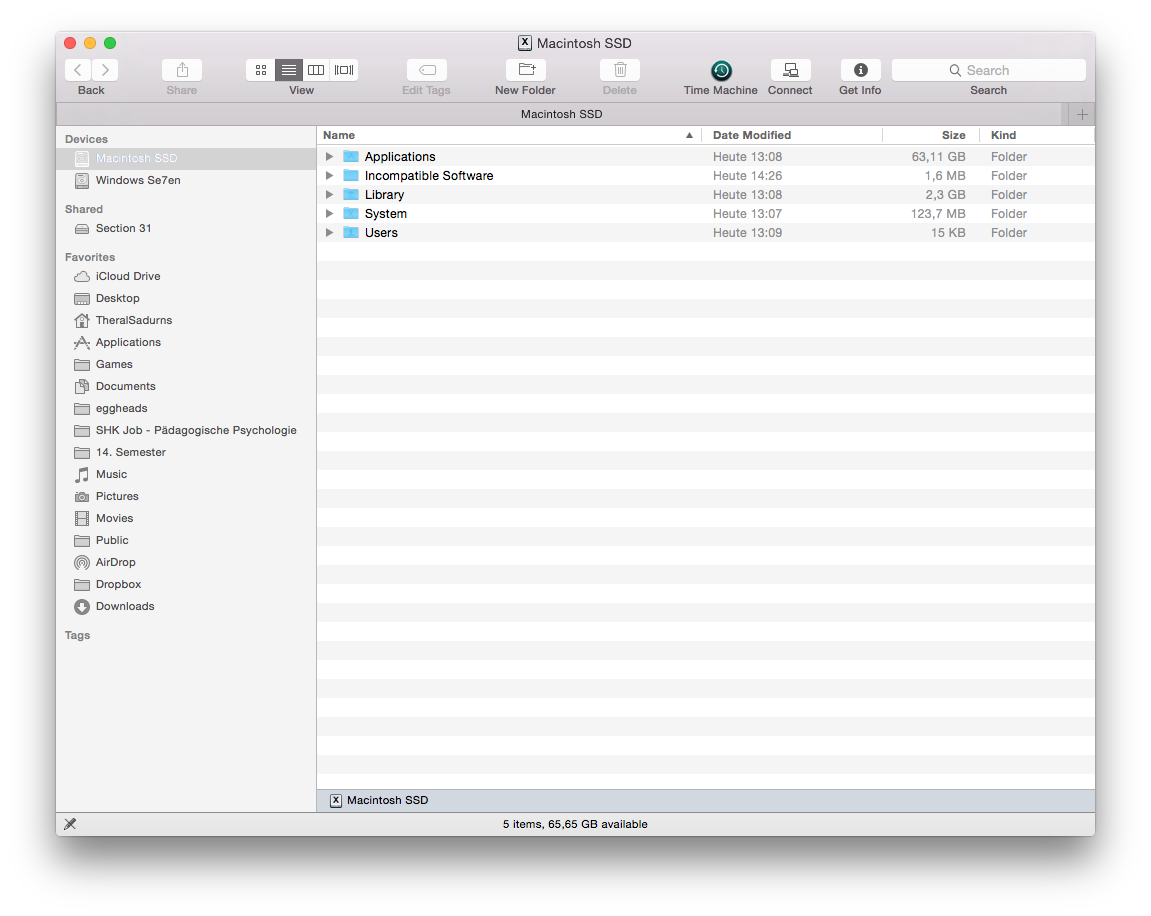Open eggheads folder in sidebar
Screen dimensions: 1151x916
point(186,409)
